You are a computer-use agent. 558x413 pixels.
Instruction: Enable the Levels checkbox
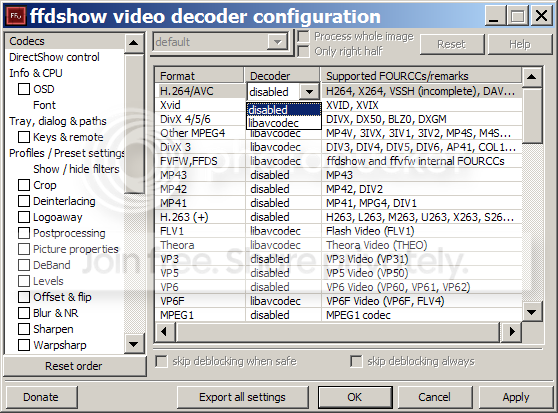[x=24, y=281]
